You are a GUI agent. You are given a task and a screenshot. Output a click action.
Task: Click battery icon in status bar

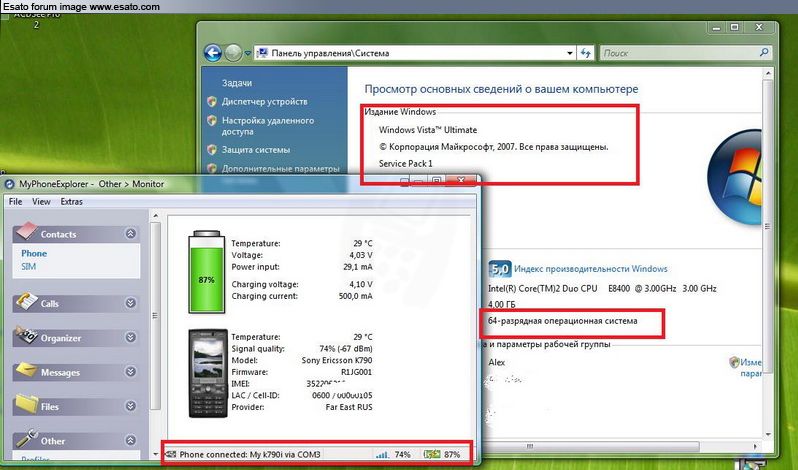click(x=432, y=454)
